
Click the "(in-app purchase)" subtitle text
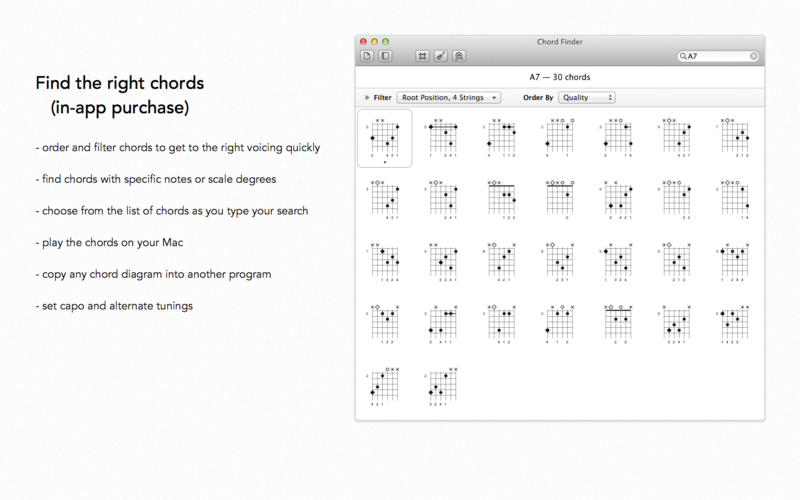coord(120,108)
